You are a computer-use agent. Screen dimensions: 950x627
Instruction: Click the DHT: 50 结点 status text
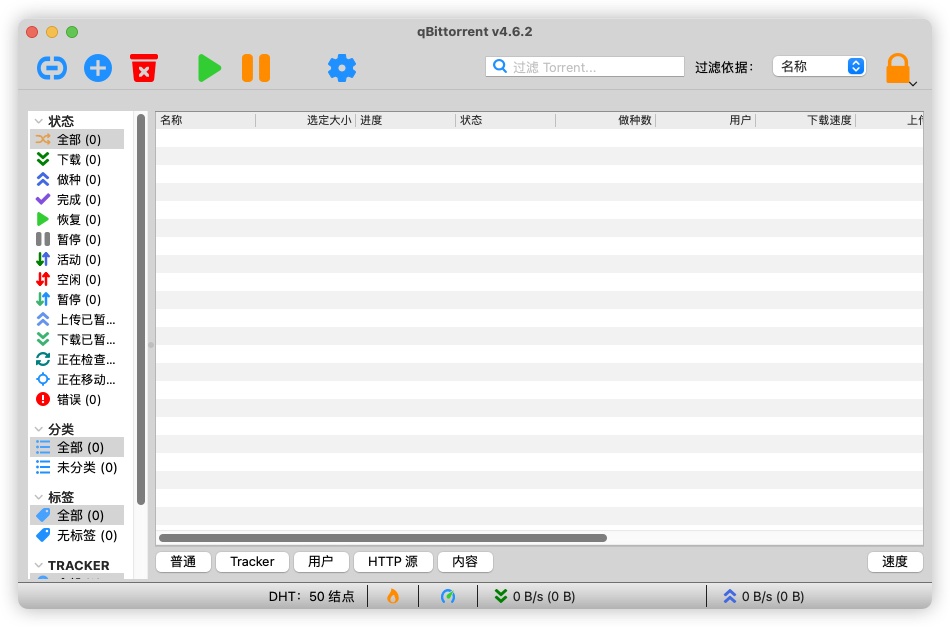(311, 596)
